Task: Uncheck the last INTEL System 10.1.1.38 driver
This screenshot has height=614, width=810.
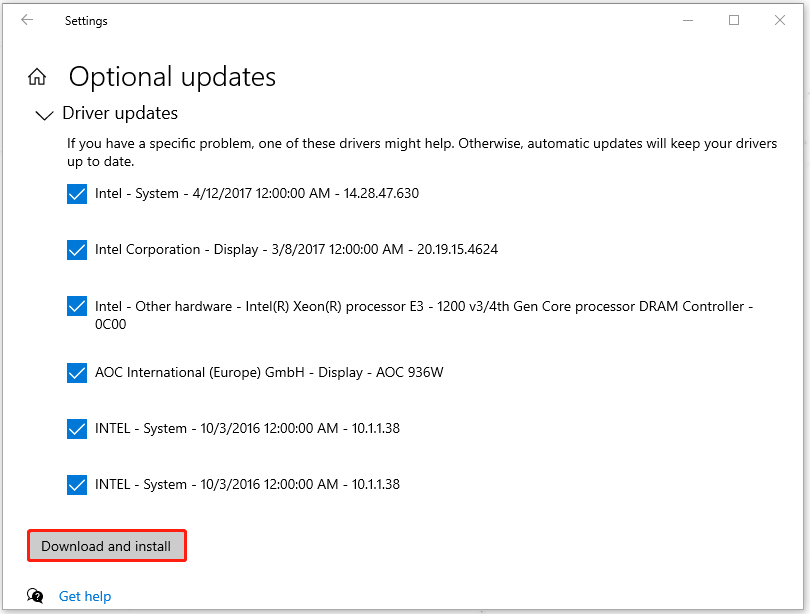Action: pos(77,485)
